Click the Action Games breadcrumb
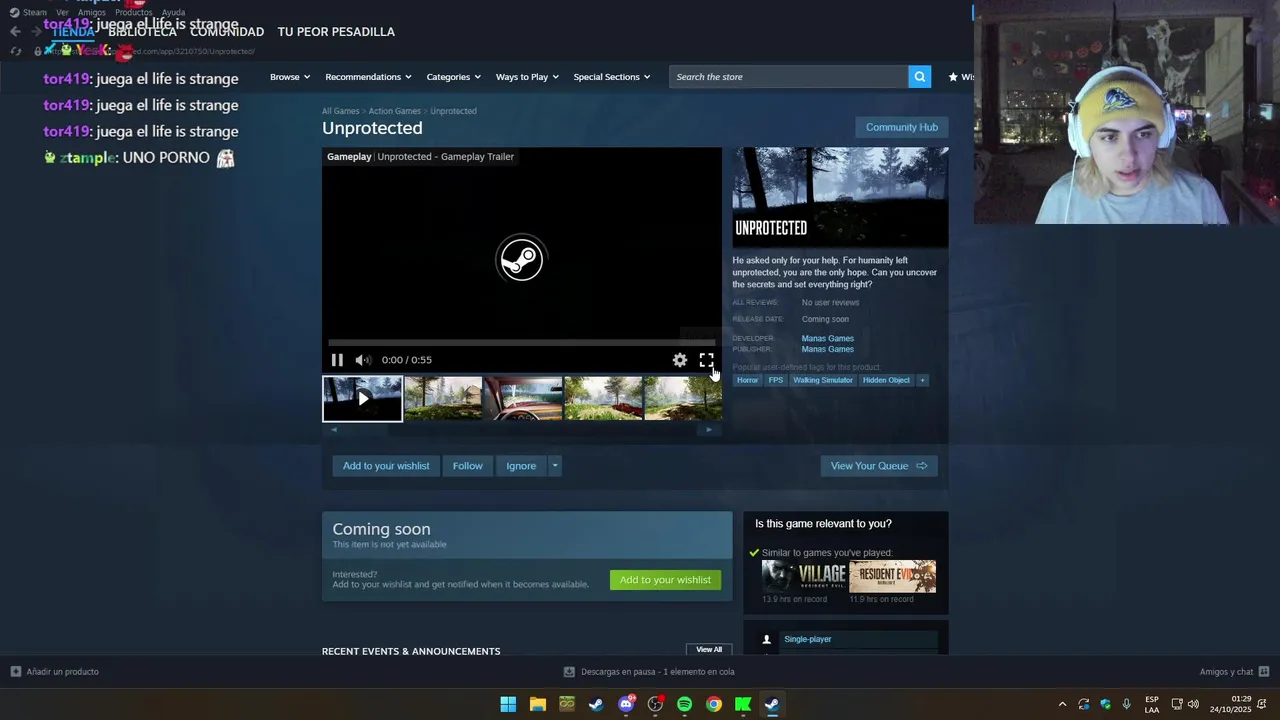The image size is (1280, 720). (394, 111)
